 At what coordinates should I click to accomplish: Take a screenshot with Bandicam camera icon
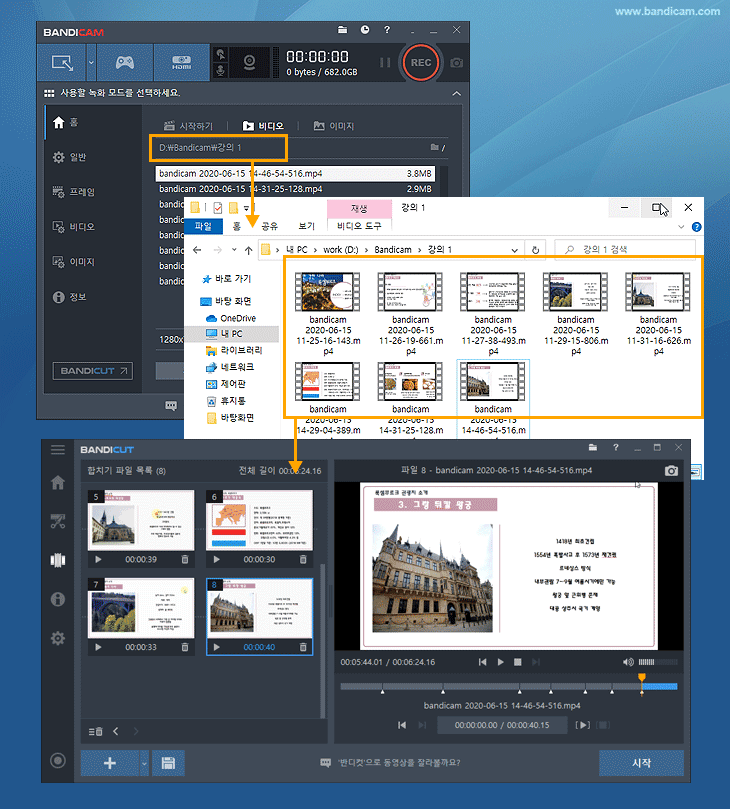[457, 62]
